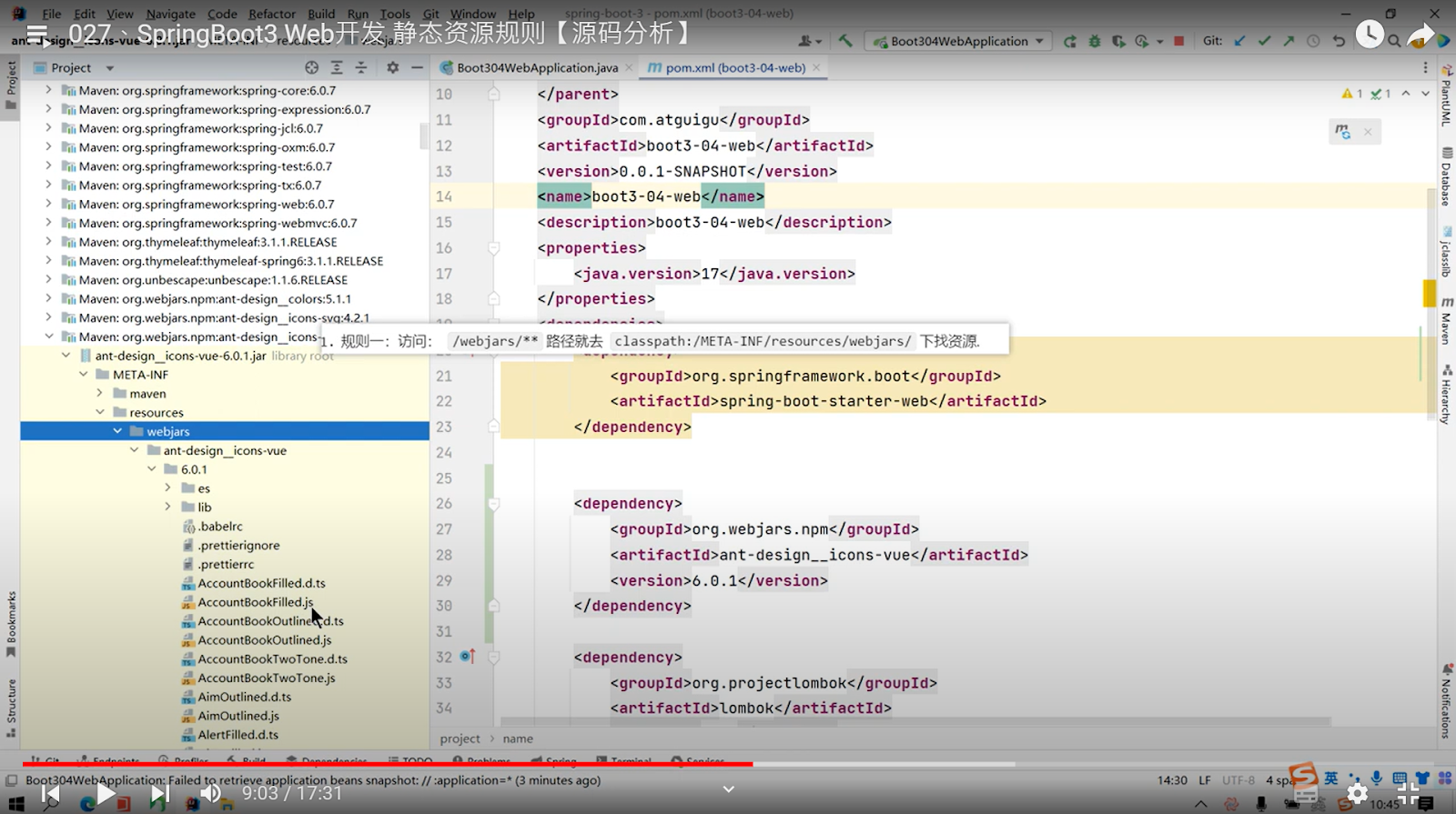
Task: Click Git update project blue arrow
Action: pyautogui.click(x=1239, y=41)
